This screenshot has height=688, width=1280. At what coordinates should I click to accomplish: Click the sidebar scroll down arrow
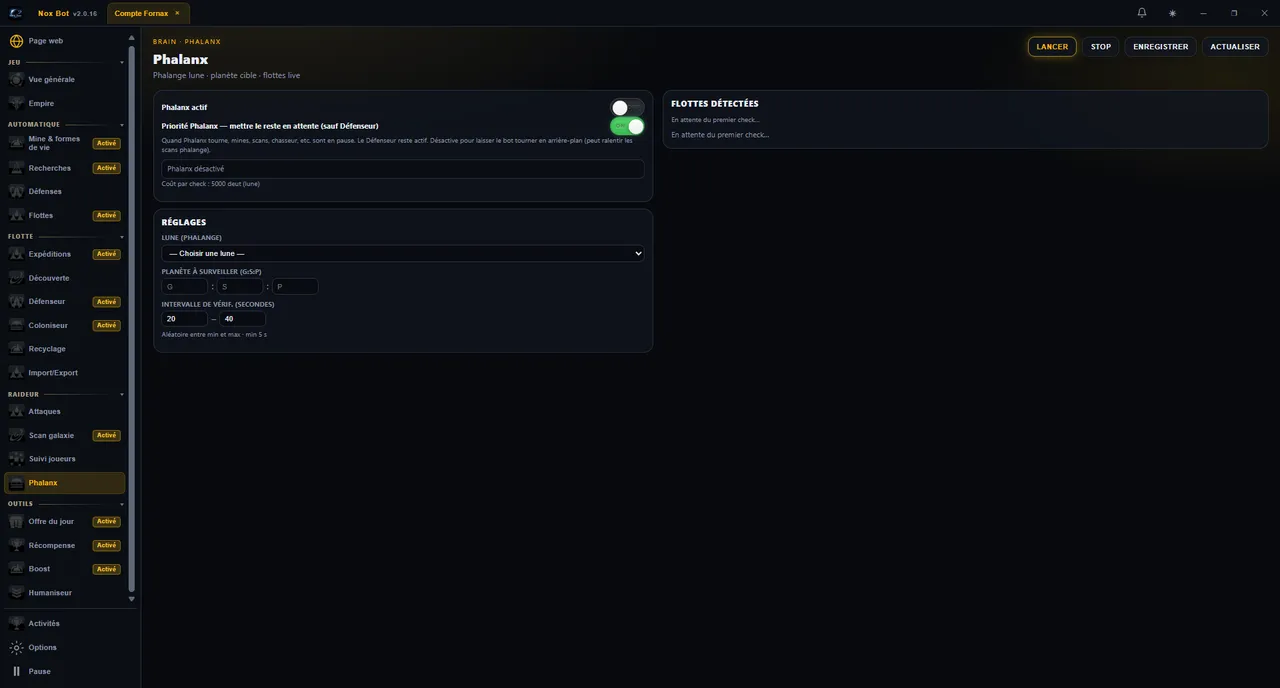click(x=131, y=599)
